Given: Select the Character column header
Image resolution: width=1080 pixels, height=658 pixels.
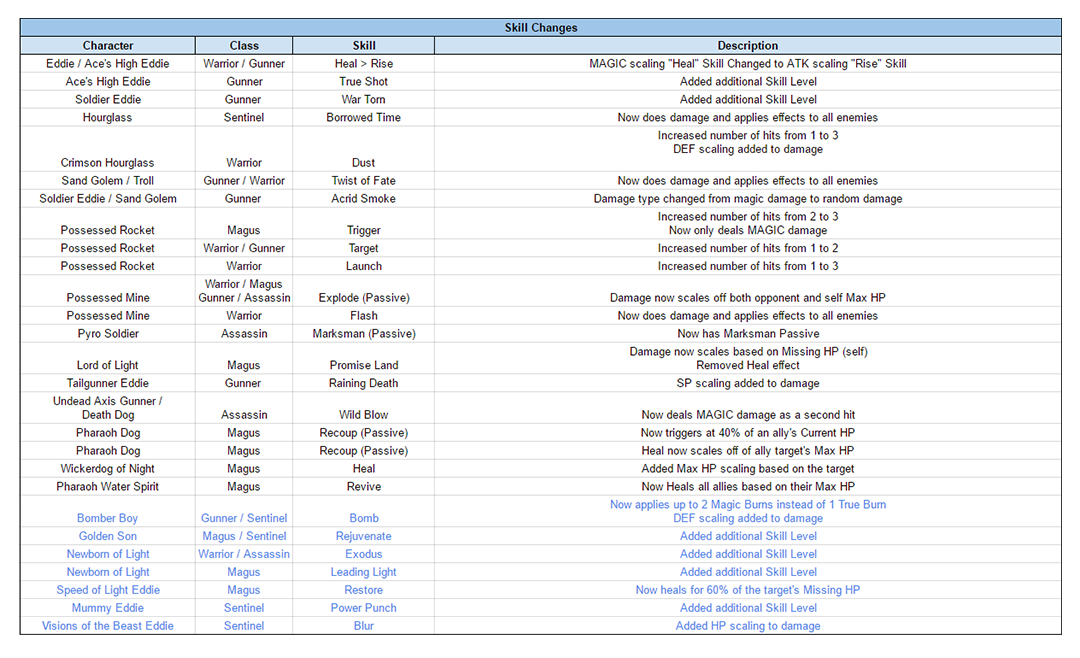Looking at the screenshot, I should (x=108, y=46).
